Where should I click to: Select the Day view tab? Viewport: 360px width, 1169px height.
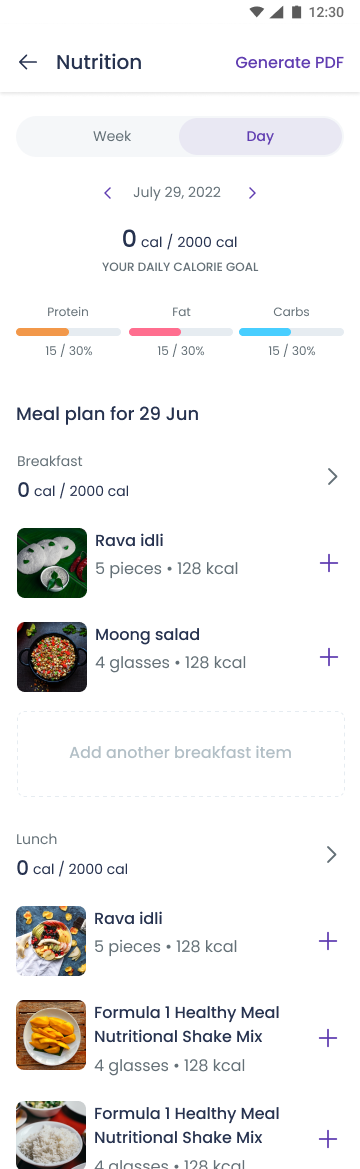coord(260,136)
